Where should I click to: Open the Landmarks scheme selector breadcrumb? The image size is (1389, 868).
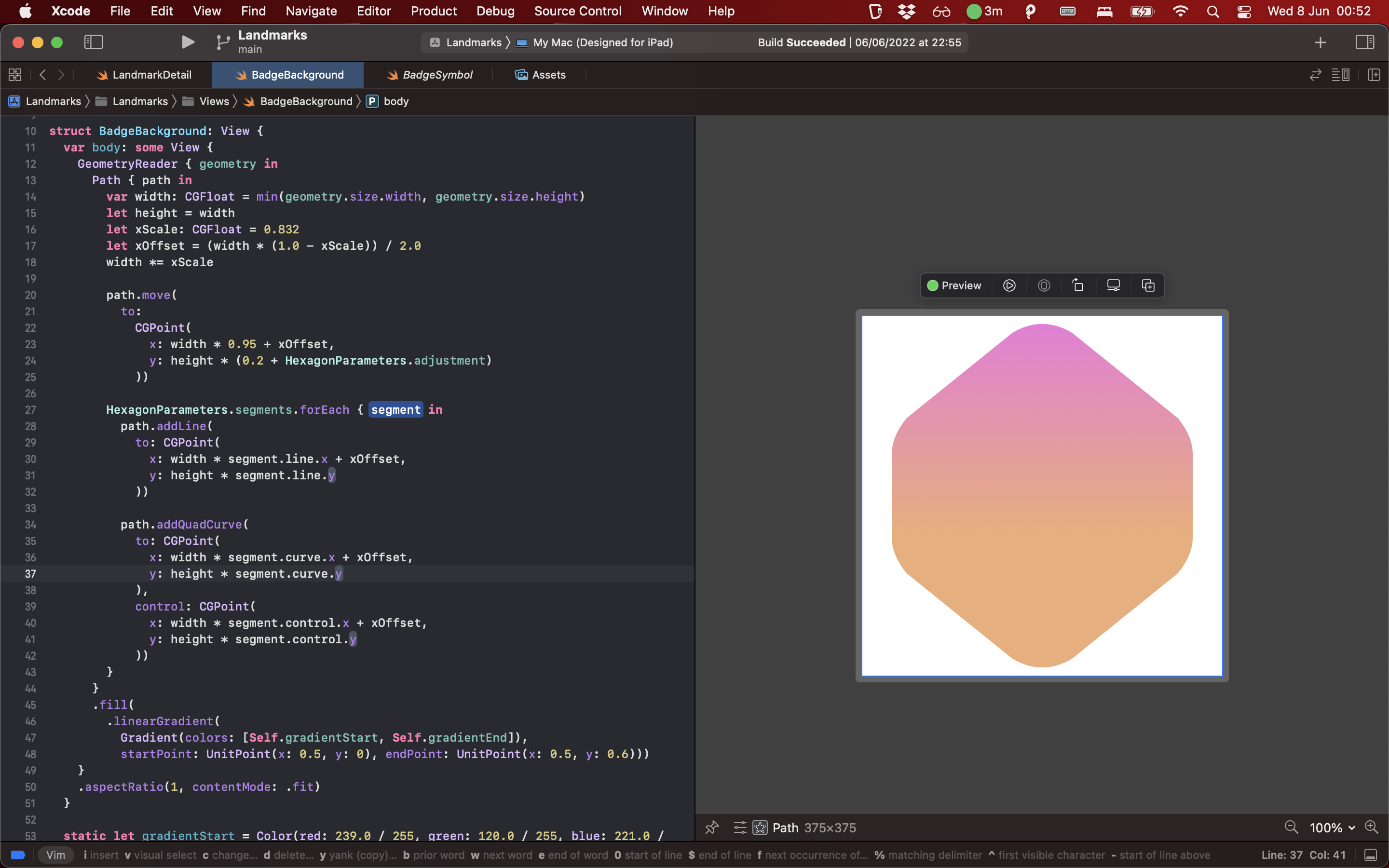(474, 42)
